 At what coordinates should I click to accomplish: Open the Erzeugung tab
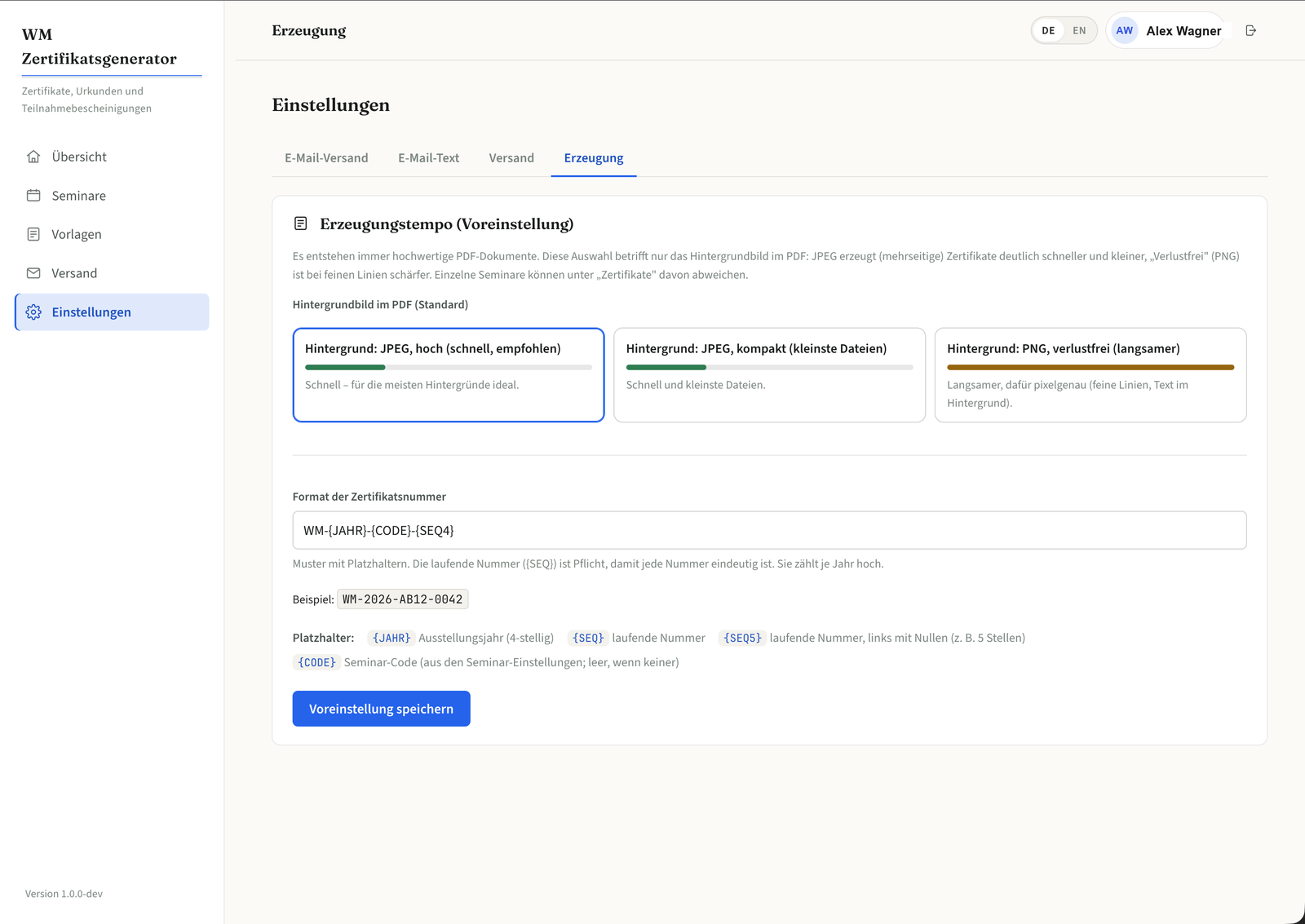[594, 158]
